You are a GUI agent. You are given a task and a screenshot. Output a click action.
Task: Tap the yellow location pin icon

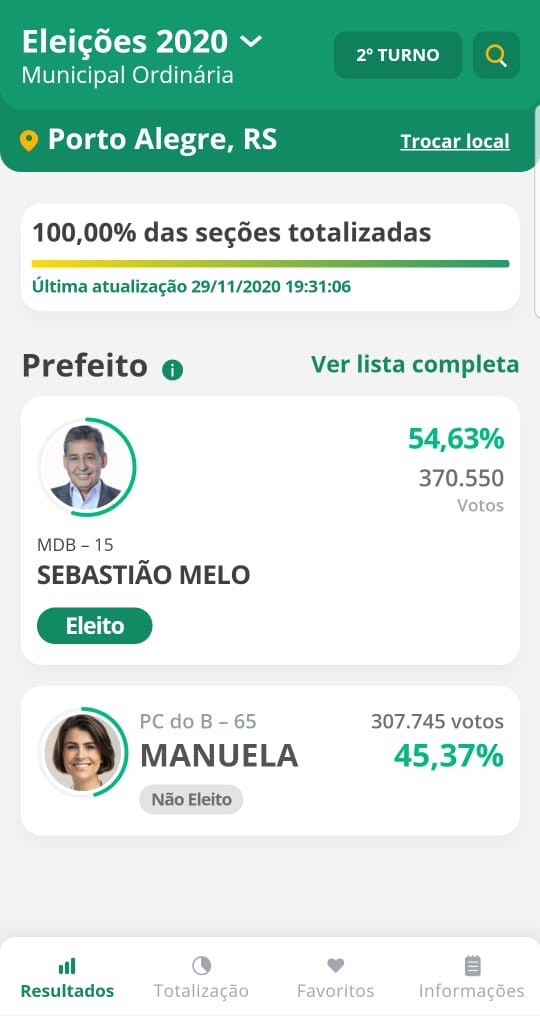(x=29, y=141)
